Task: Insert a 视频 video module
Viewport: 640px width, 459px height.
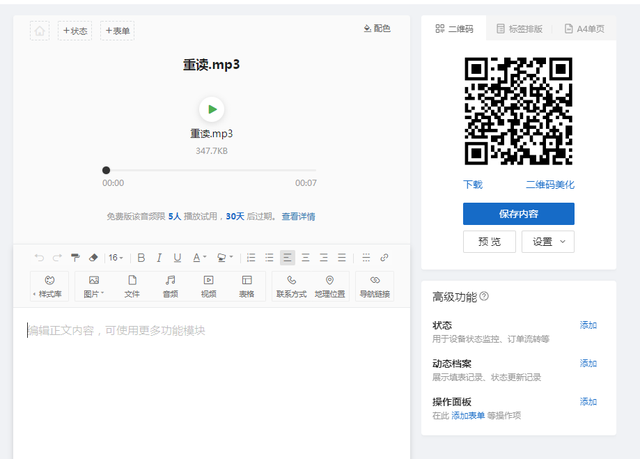Action: [x=209, y=286]
